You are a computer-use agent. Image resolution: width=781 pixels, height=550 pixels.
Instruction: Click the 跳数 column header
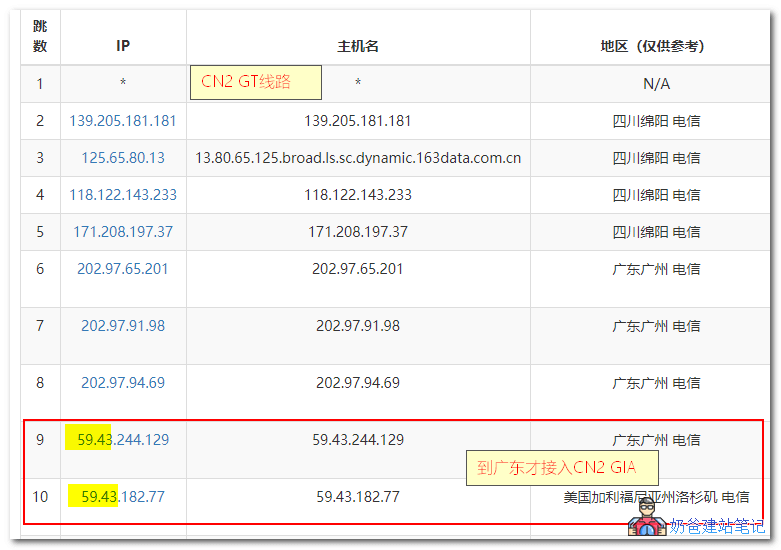click(x=40, y=37)
